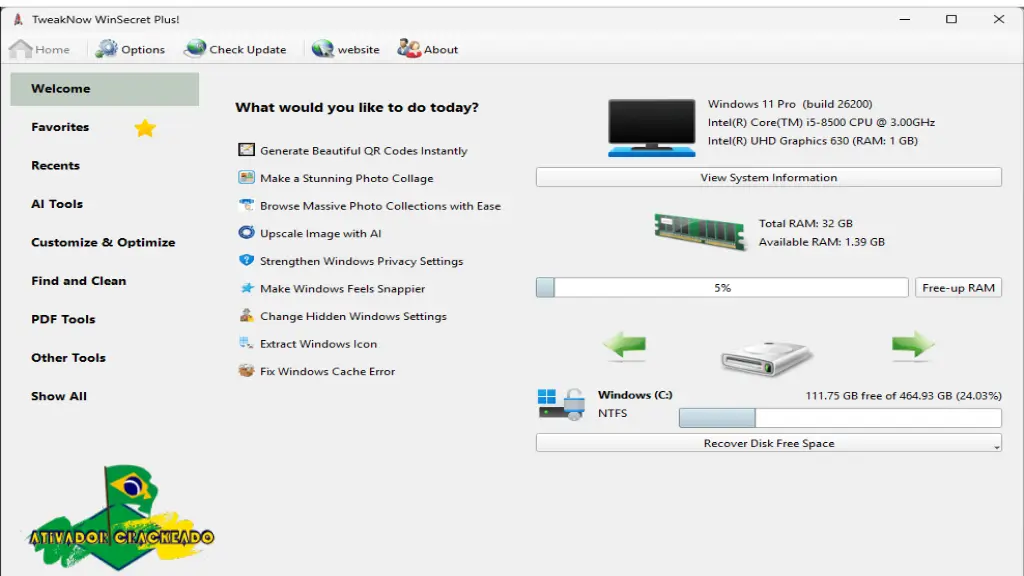Go to next drive with right arrow
Screen dimensions: 1024x576
pyautogui.click(x=913, y=344)
